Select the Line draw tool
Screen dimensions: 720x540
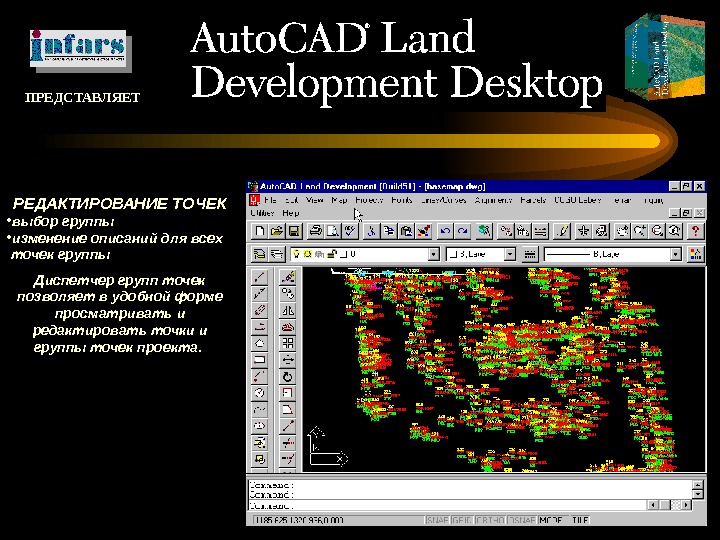click(259, 276)
